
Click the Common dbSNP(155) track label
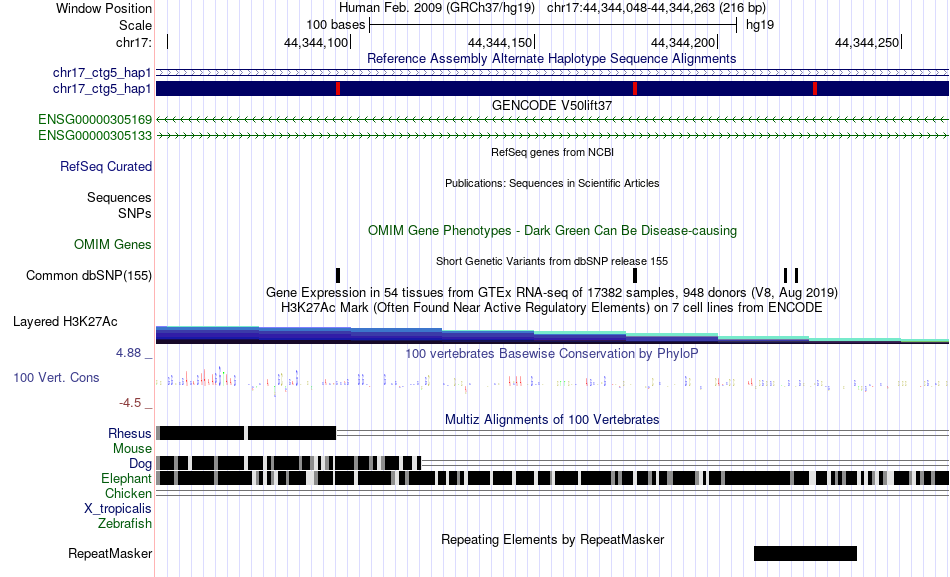tap(88, 276)
